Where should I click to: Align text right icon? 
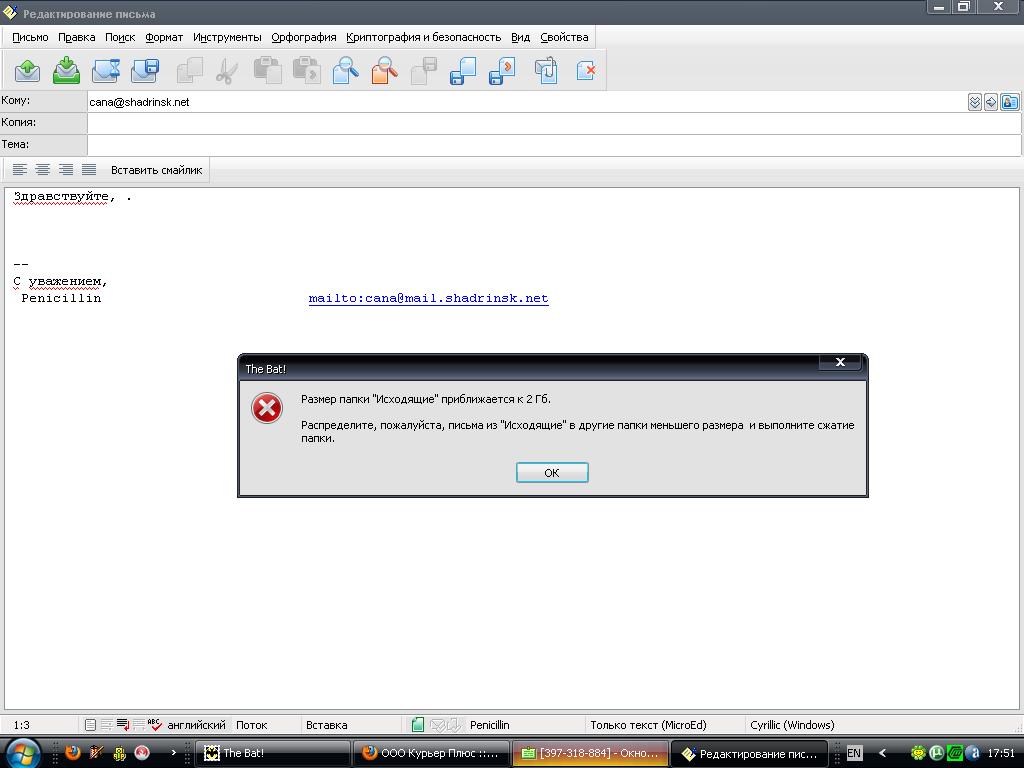[66, 170]
